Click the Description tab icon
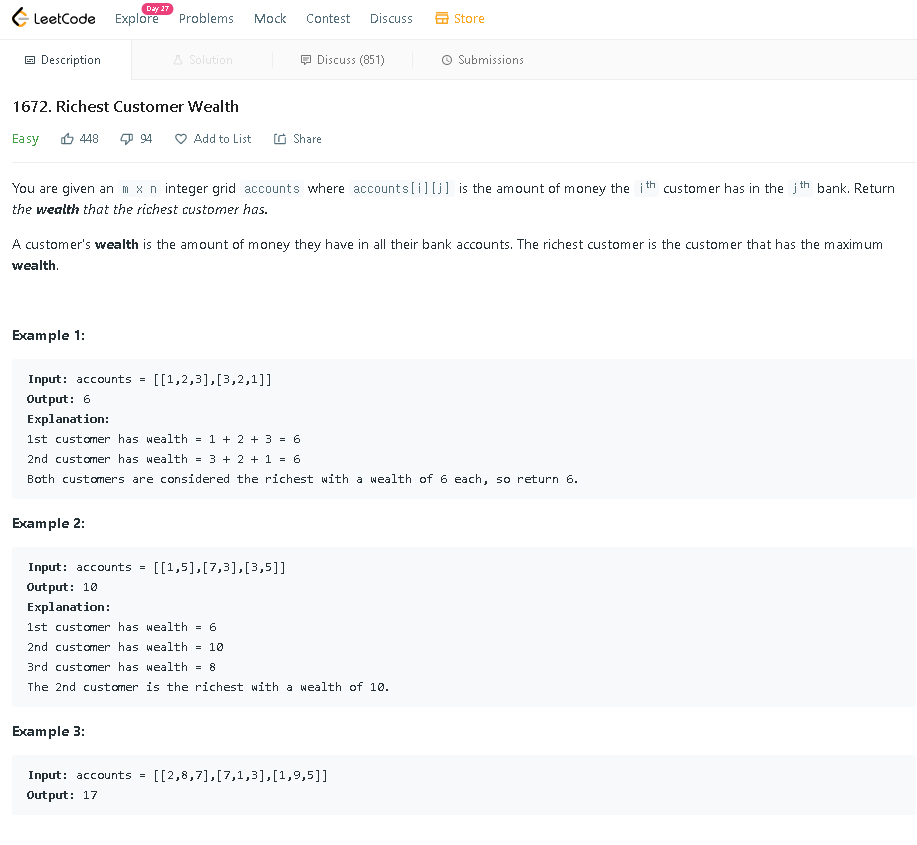 [30, 60]
